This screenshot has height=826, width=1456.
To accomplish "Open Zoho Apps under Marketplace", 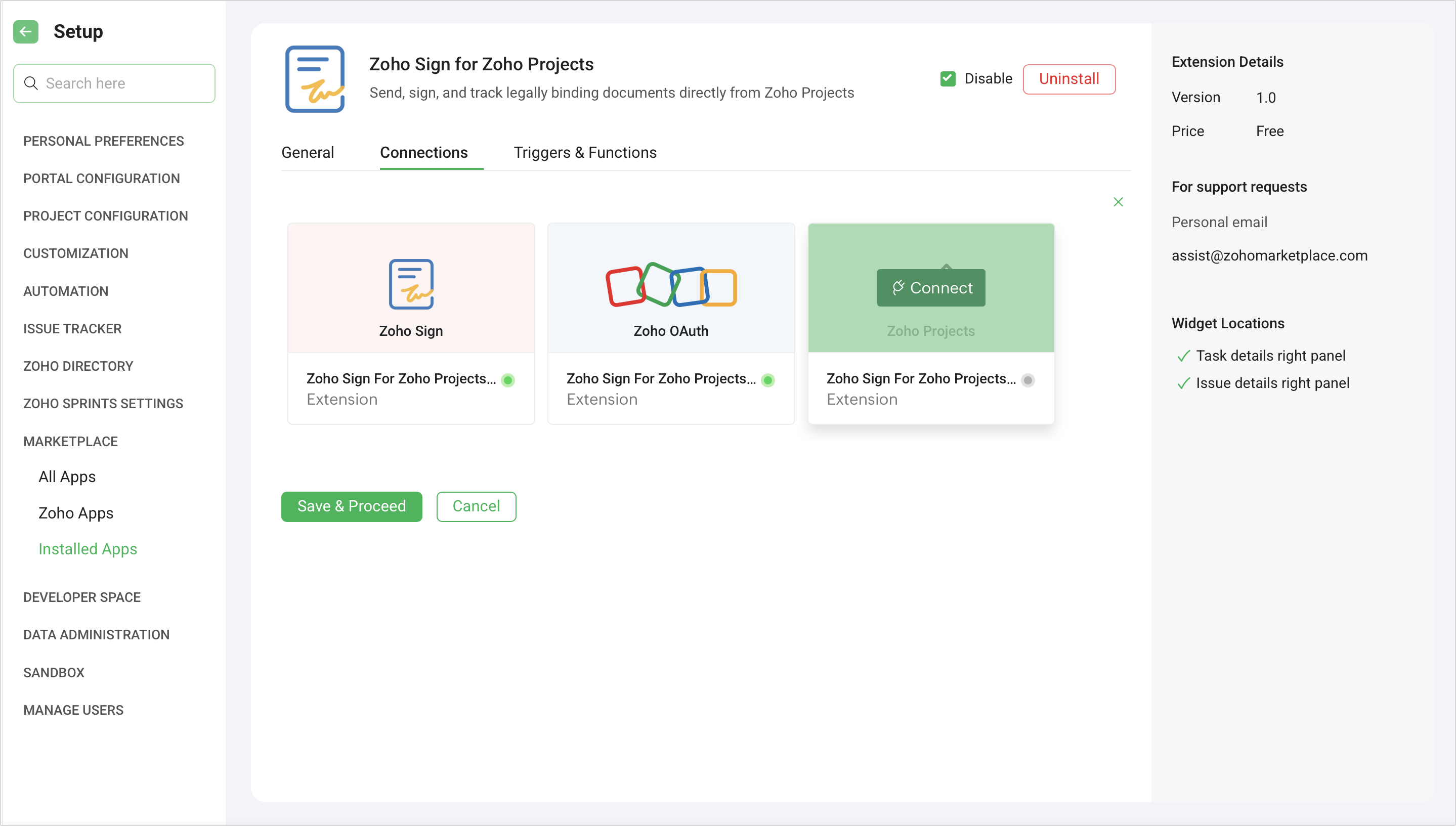I will tap(76, 513).
